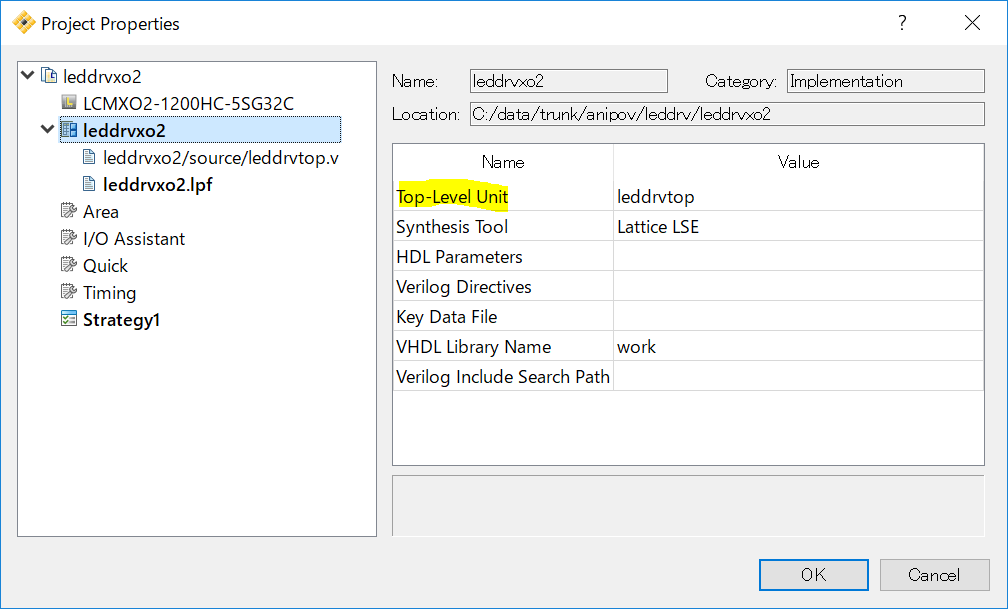Viewport: 1008px width, 609px height.
Task: Click the HDL Parameters property name
Action: [459, 257]
